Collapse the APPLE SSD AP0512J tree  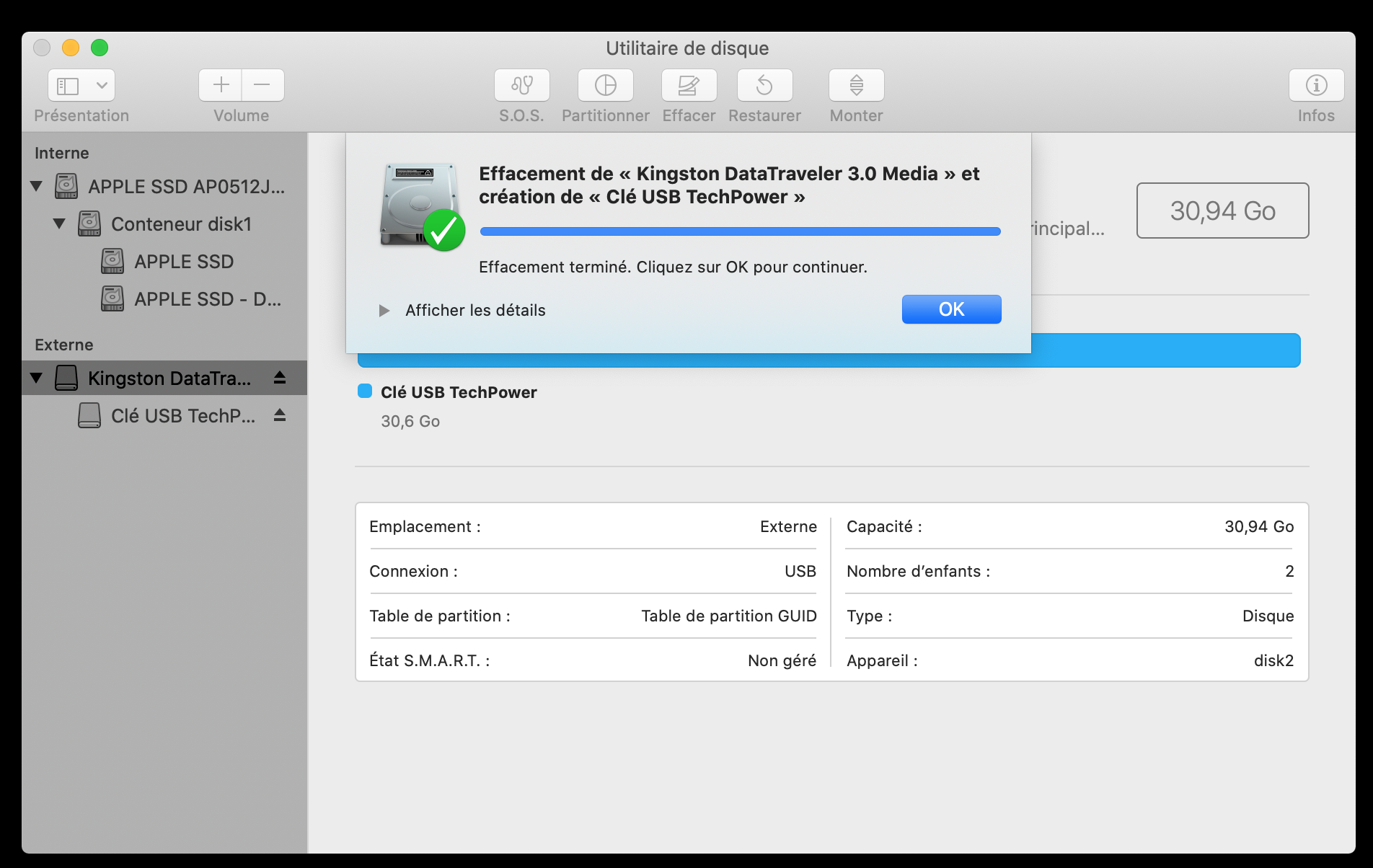36,186
